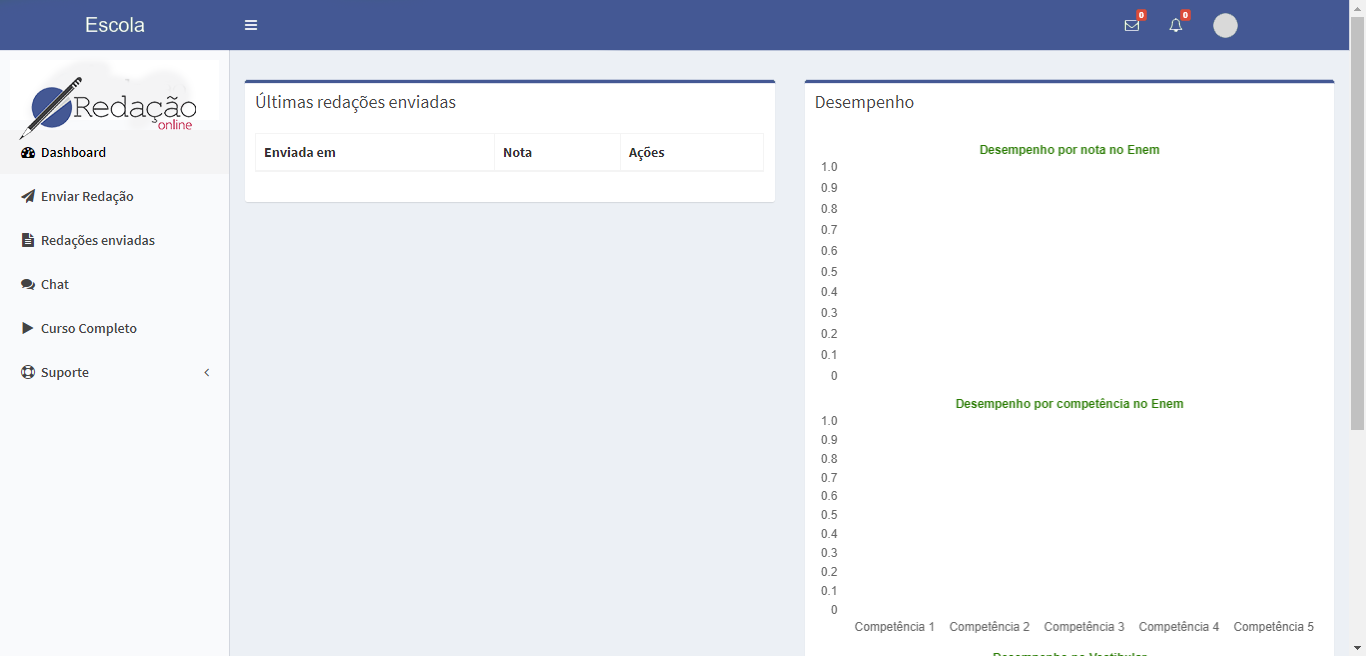Screen dimensions: 1366x656
Task: Click the page vertical scrollbar thumb
Action: [1357, 223]
